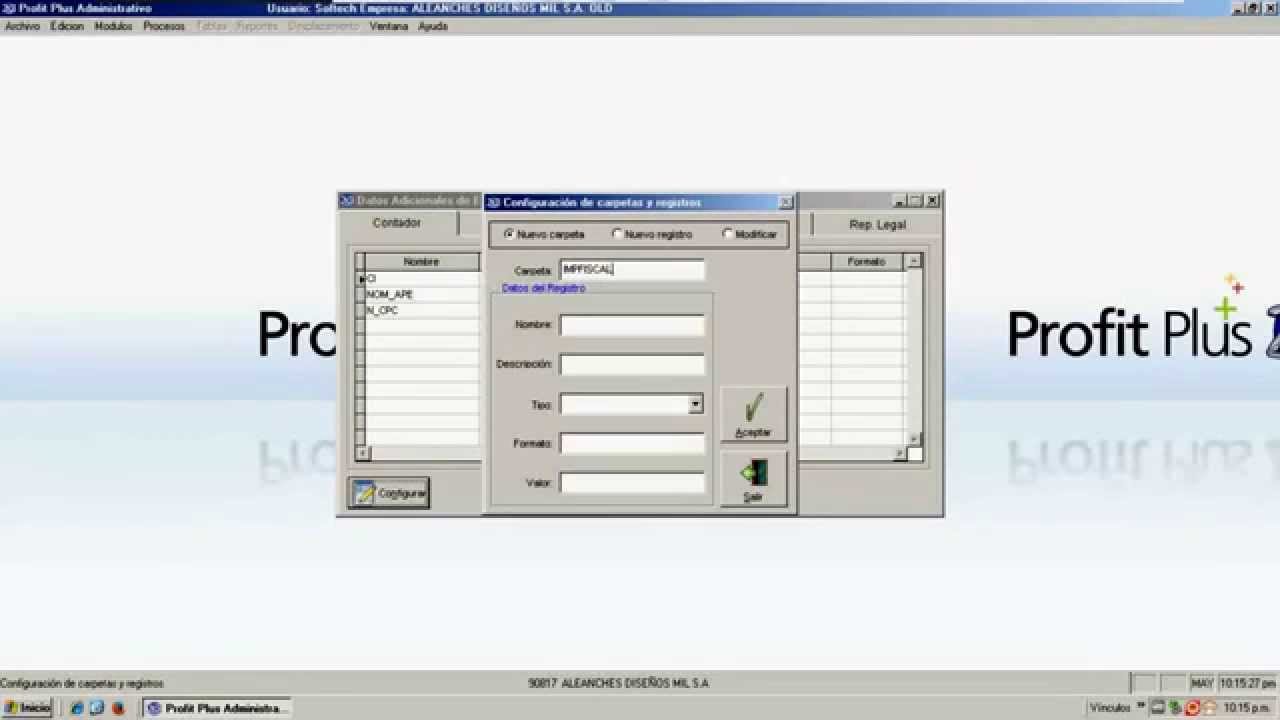Click the red quick launch taskbar icon
This screenshot has height=720, width=1280.
click(x=118, y=708)
